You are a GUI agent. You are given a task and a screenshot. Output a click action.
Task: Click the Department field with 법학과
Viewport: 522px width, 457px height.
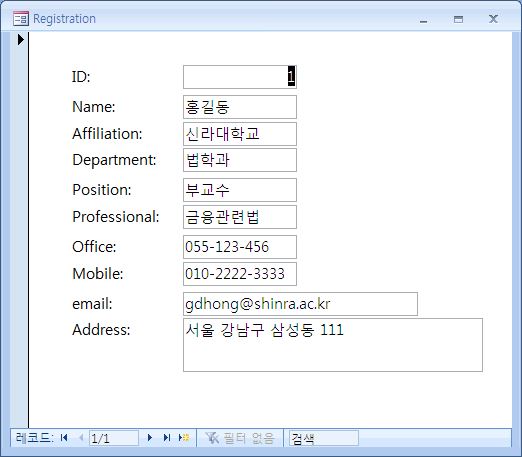click(x=240, y=160)
